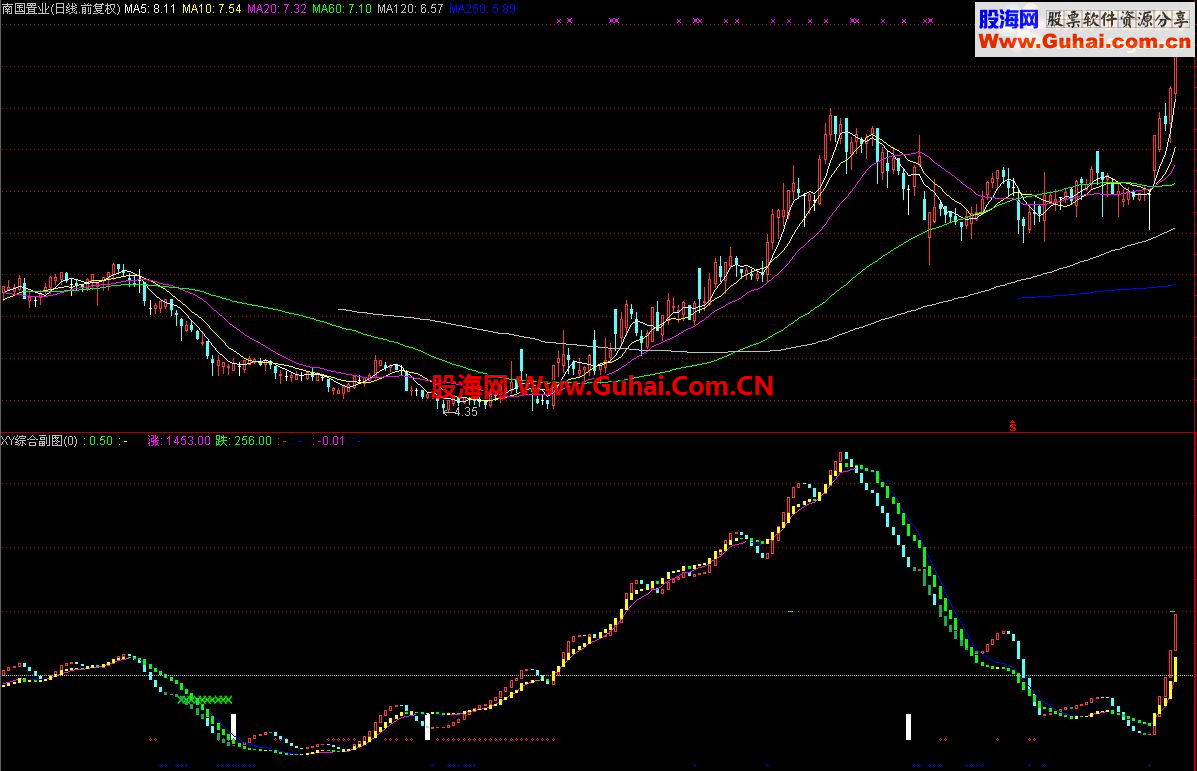Click the 跌: 256.00 value

click(244, 440)
